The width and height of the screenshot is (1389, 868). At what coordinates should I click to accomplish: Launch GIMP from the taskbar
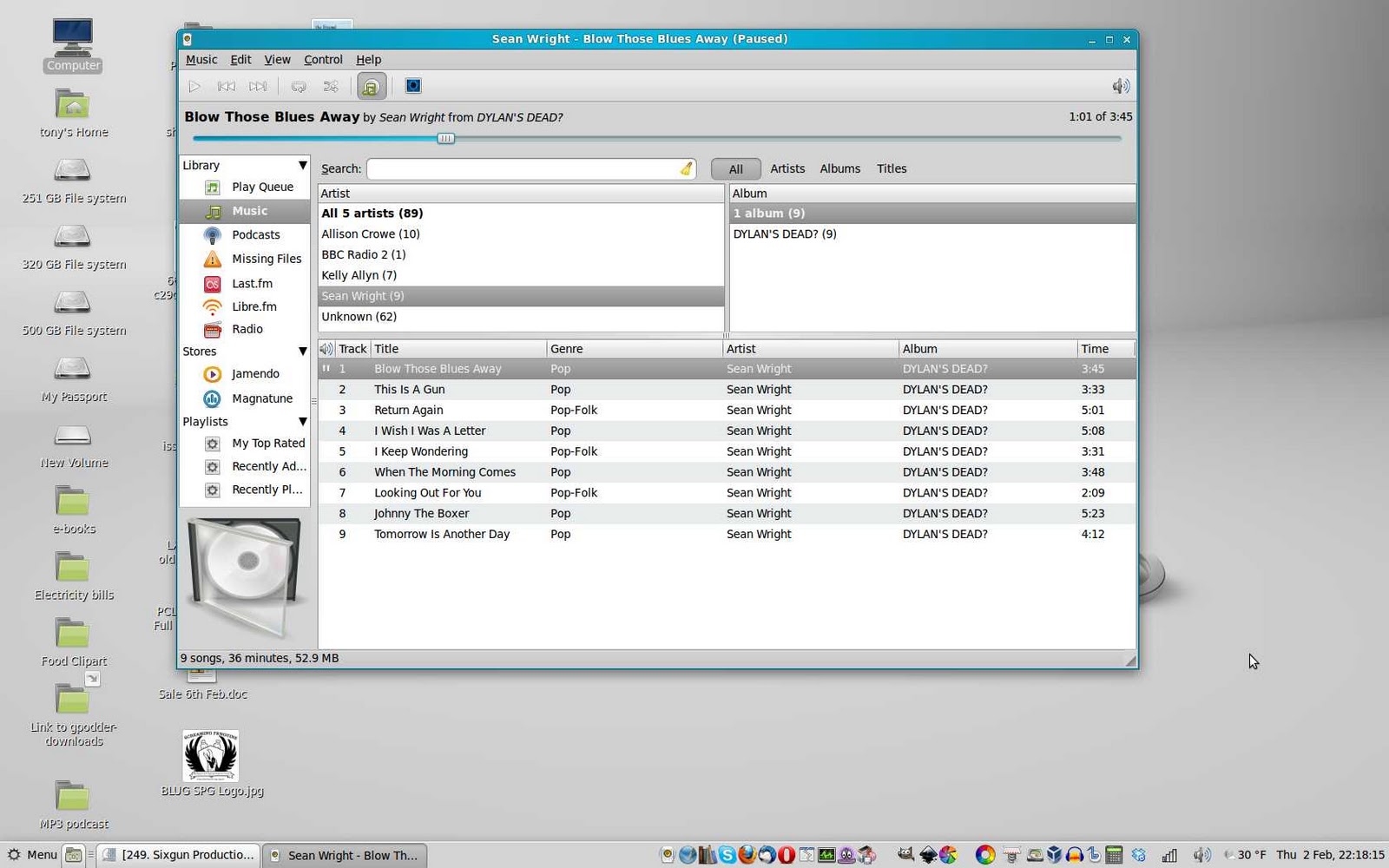pos(907,855)
